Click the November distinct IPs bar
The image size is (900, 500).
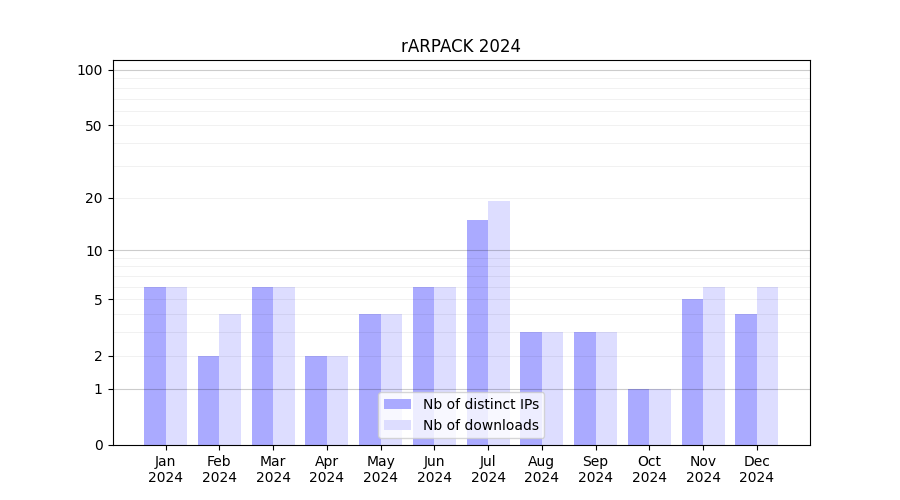[692, 371]
